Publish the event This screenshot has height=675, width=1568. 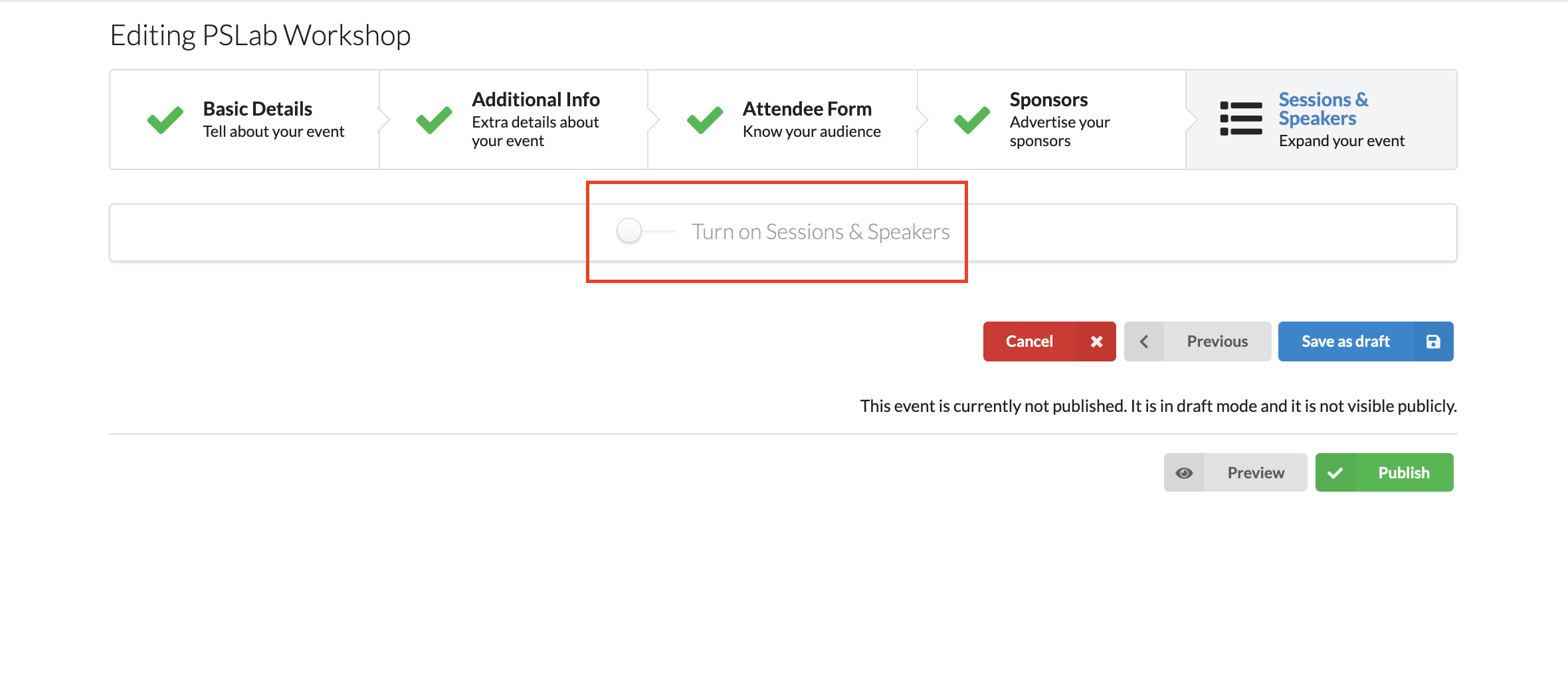click(1385, 472)
